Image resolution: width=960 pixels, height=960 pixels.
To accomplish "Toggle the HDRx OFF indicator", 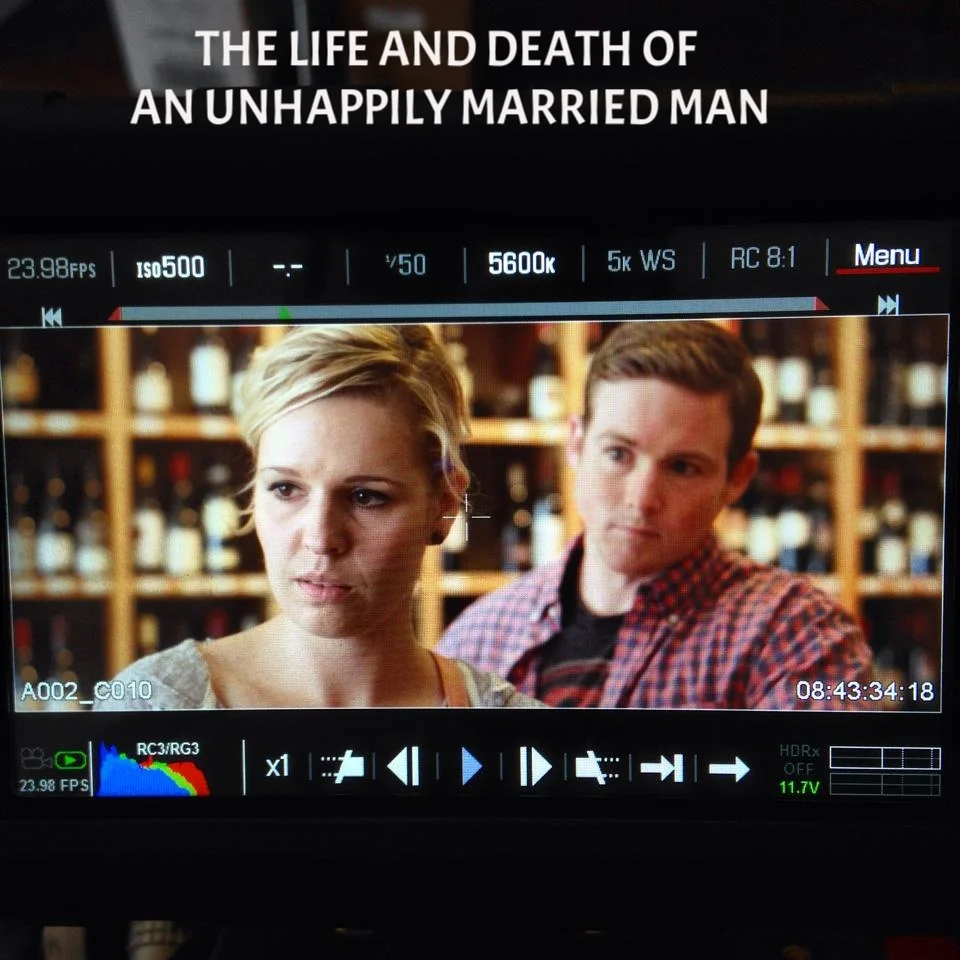I will [800, 759].
